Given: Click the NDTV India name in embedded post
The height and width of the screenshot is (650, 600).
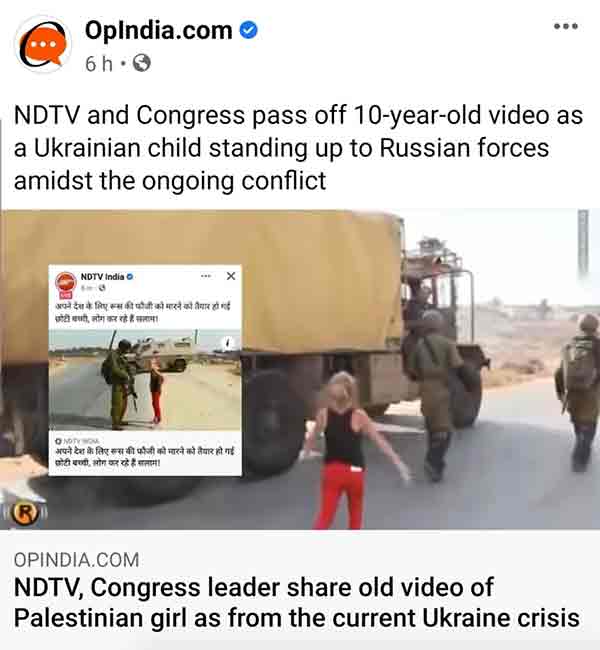Looking at the screenshot, I should [x=102, y=276].
